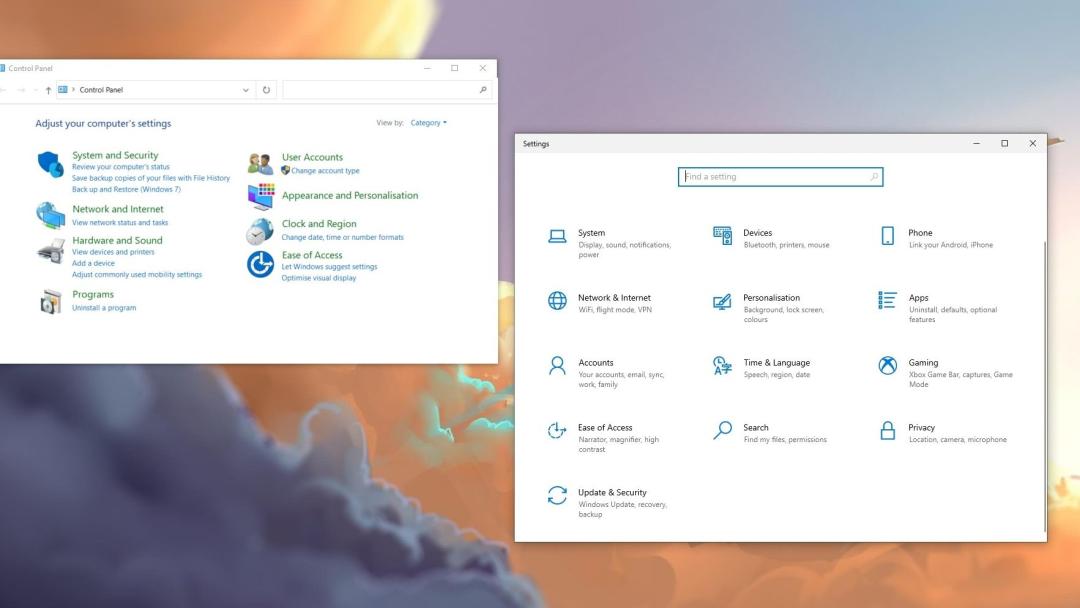Open Search magnifier icon in Settings

point(723,430)
